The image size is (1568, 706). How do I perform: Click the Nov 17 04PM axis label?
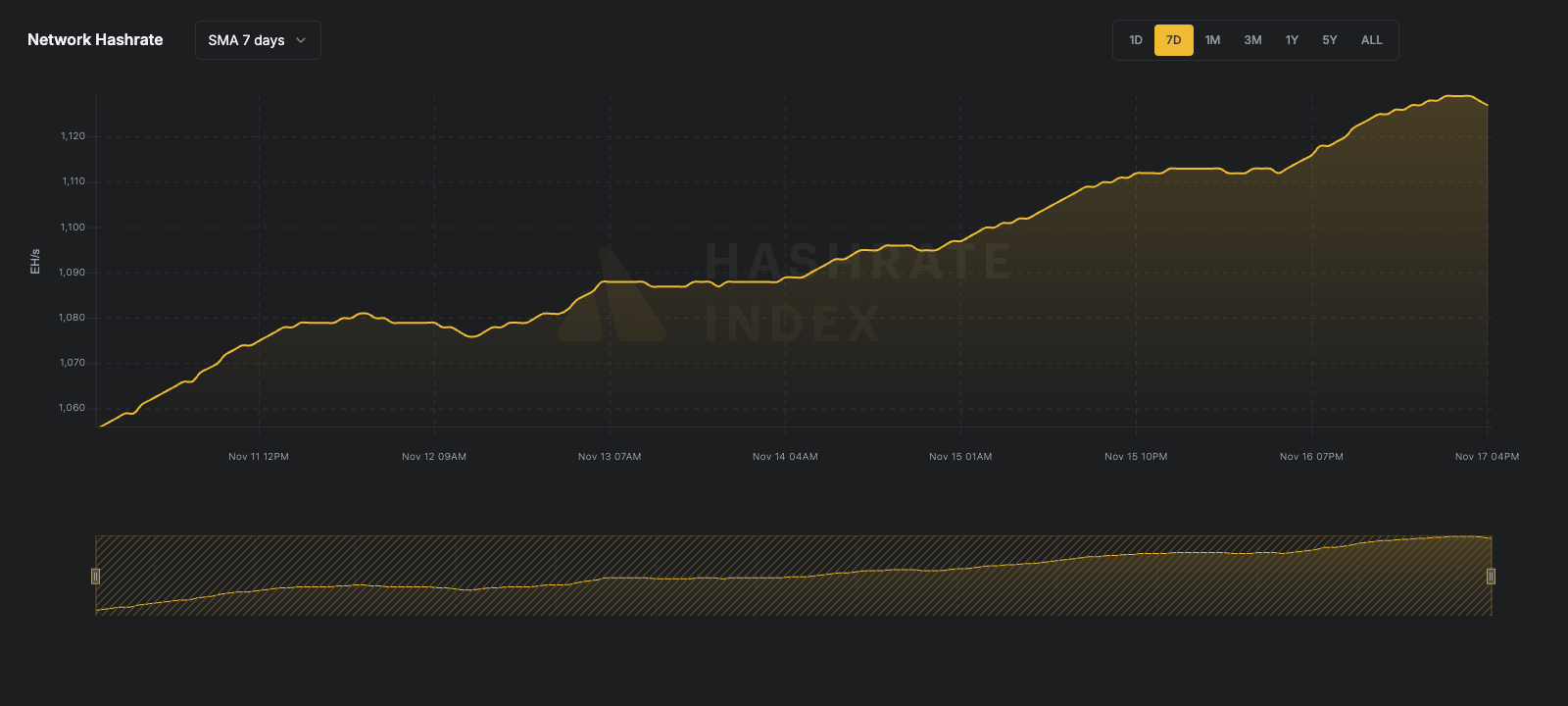(1487, 457)
